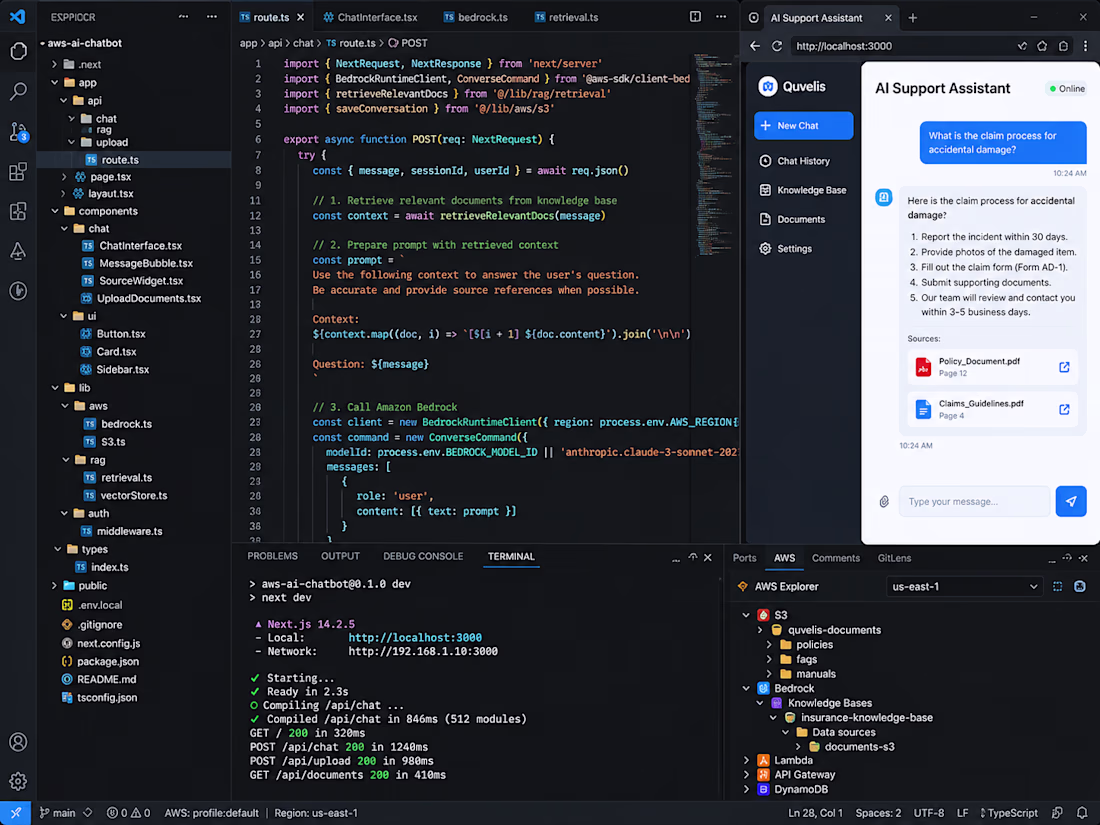Go back in the browser preview
The height and width of the screenshot is (825, 1100).
(755, 46)
